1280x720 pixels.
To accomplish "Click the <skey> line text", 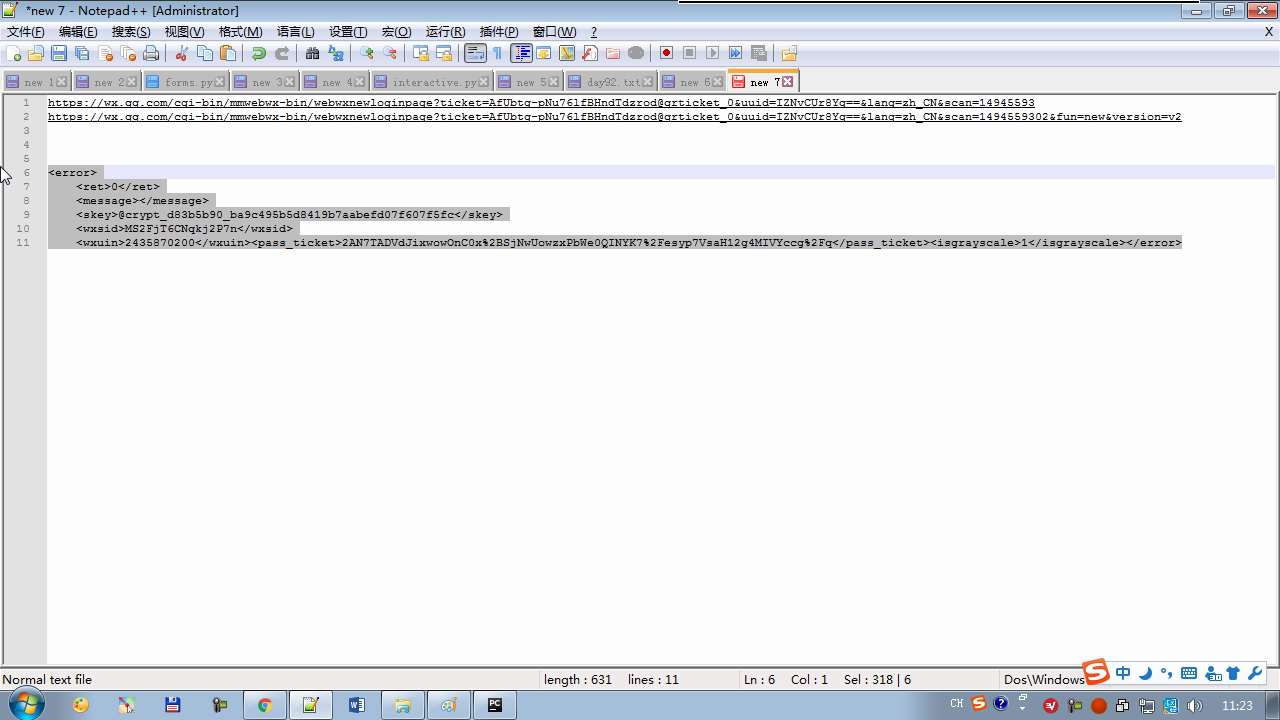I will point(289,215).
